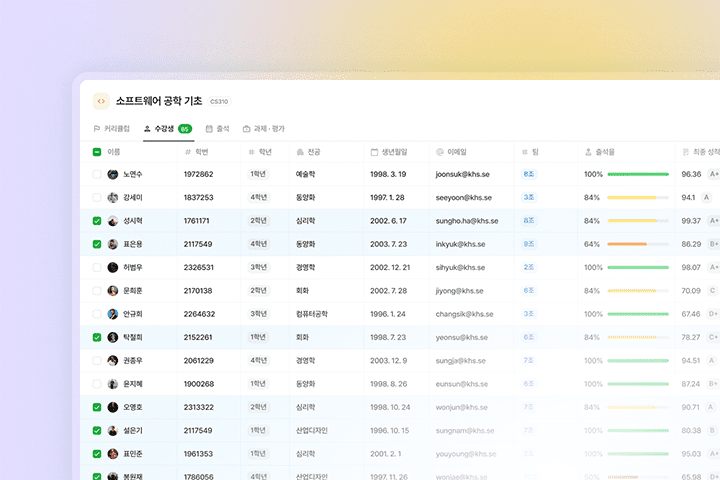Uncheck the box for 표은용

pyautogui.click(x=97, y=244)
